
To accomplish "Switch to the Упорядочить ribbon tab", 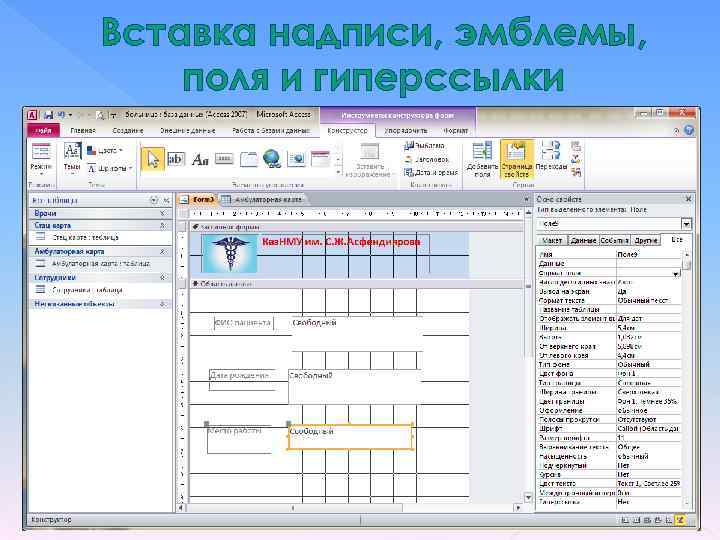I will (x=405, y=130).
